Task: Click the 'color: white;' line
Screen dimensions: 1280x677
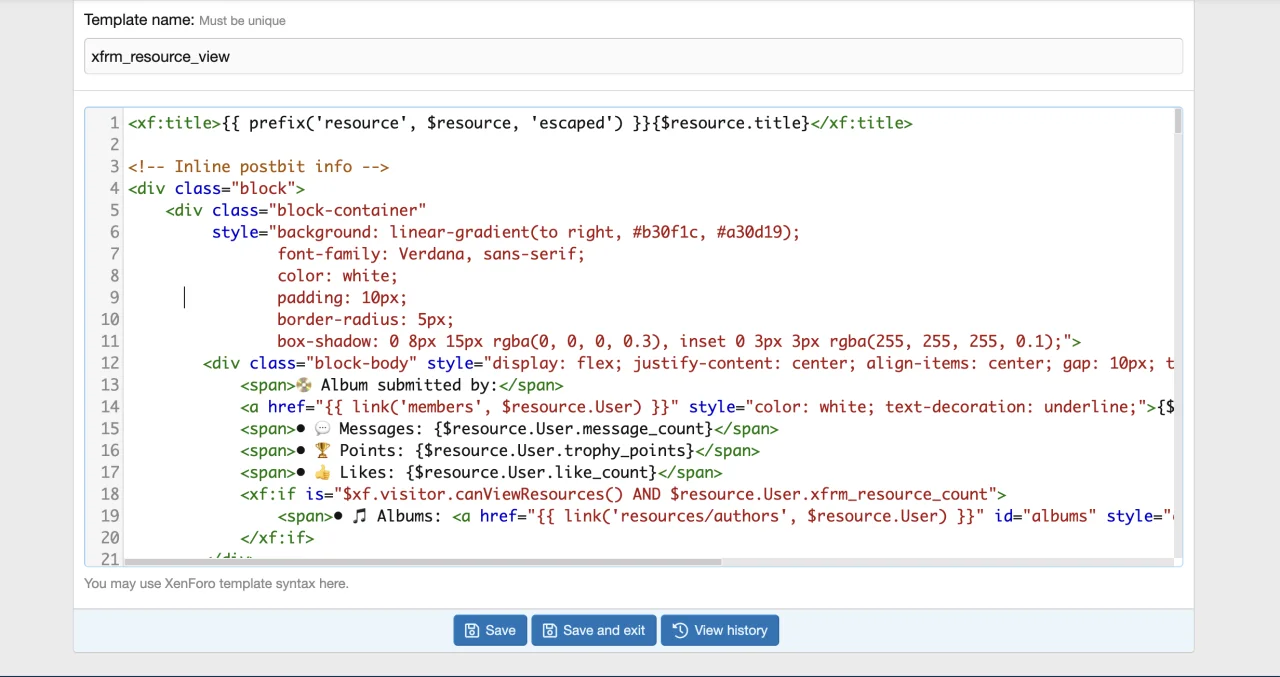Action: pos(337,276)
